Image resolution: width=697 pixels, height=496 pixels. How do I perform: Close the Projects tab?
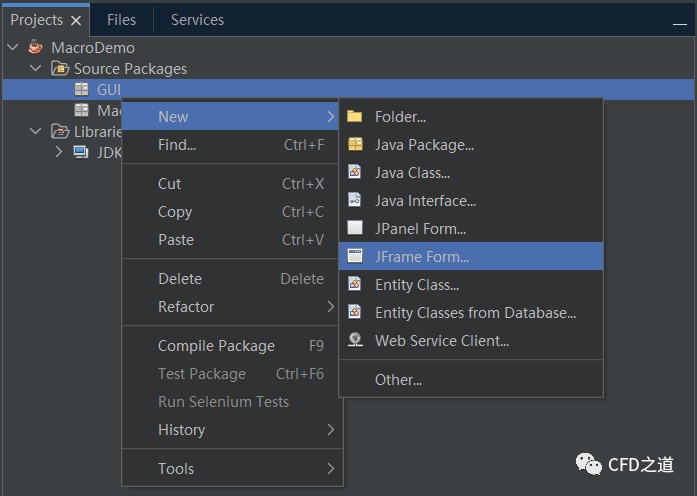76,21
